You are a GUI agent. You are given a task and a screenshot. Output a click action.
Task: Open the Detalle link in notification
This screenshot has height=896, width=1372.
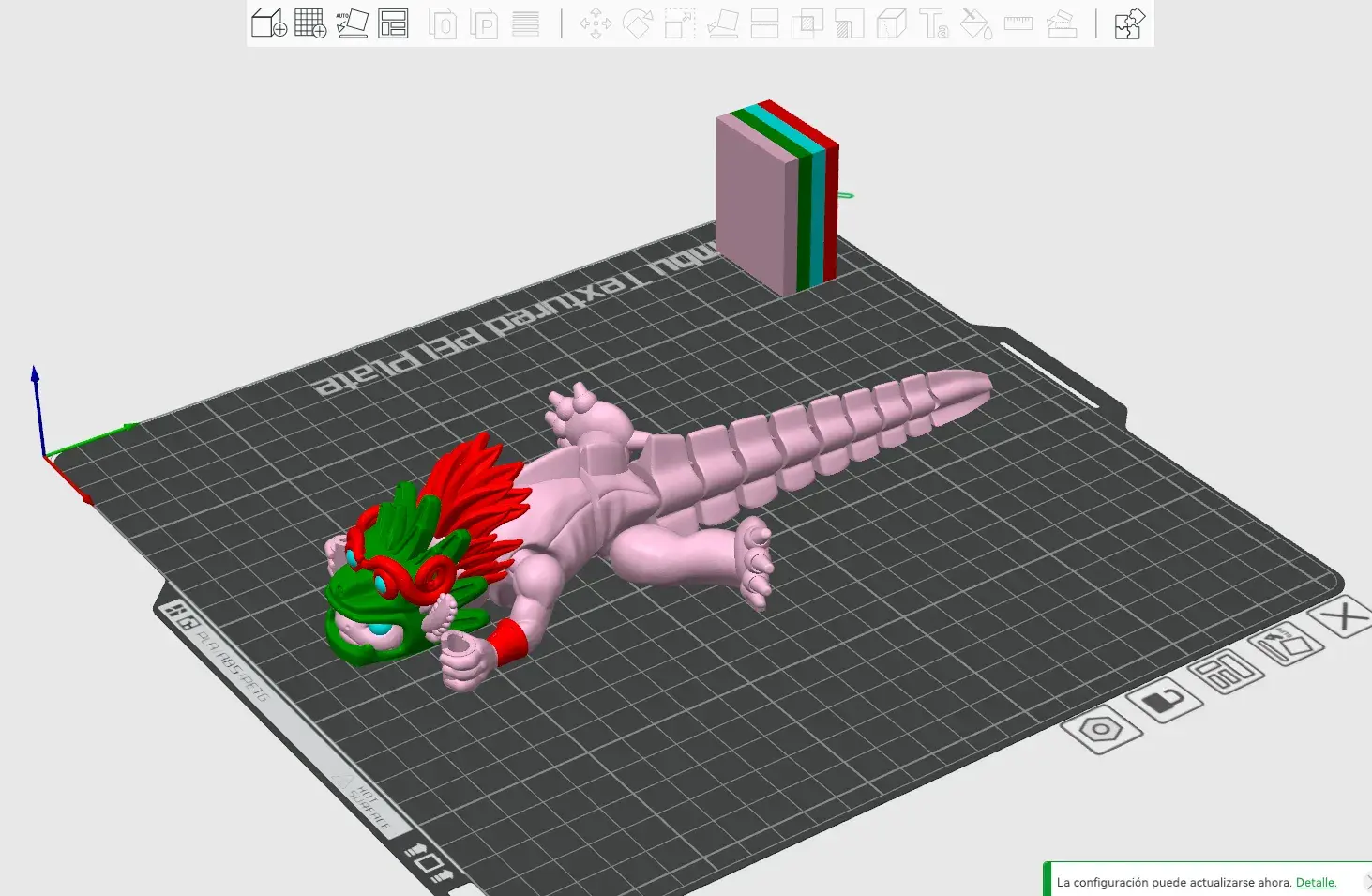point(1316,882)
